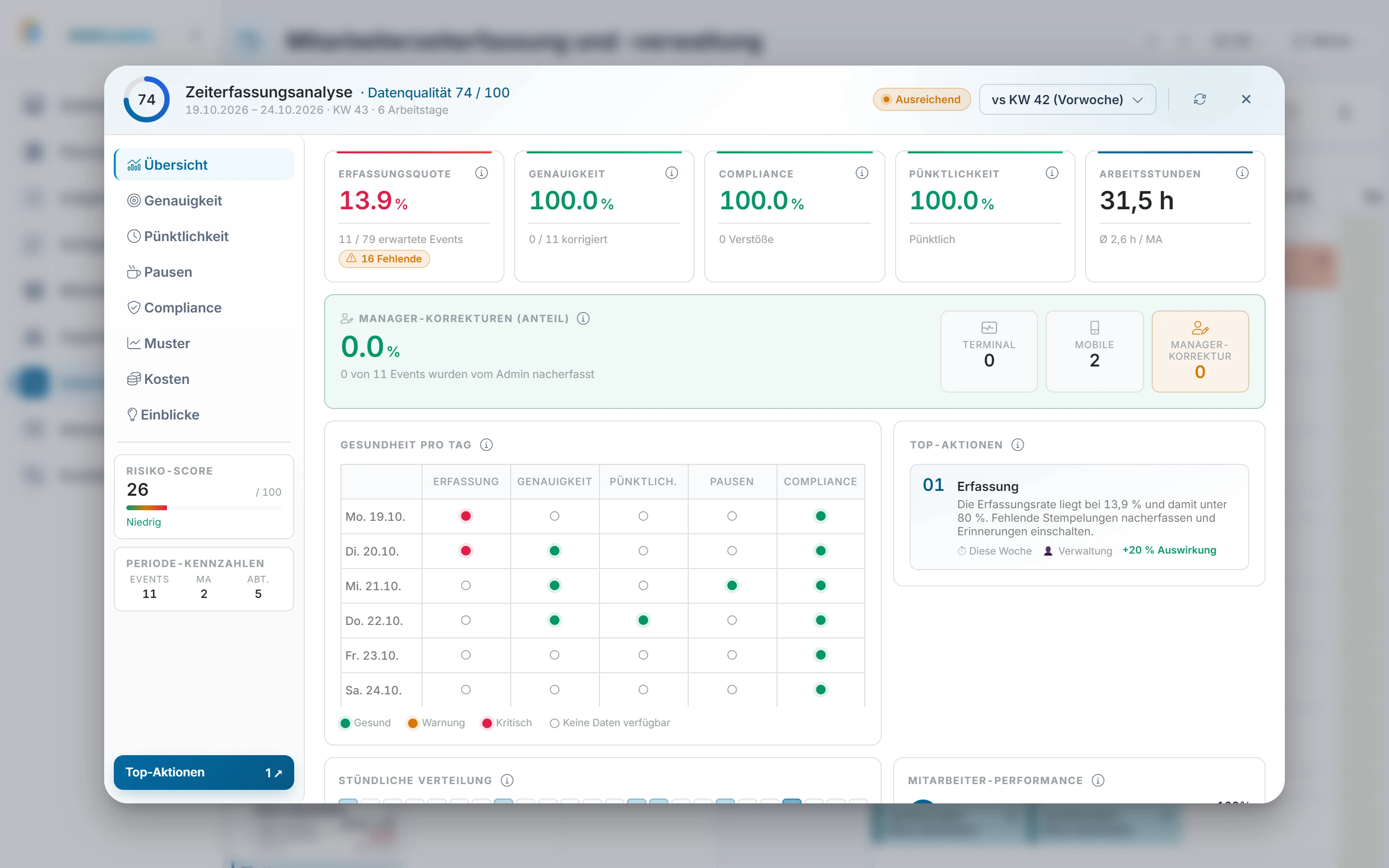
Task: Click info icon beside Mitarbeiter-Performance
Action: 1098,780
